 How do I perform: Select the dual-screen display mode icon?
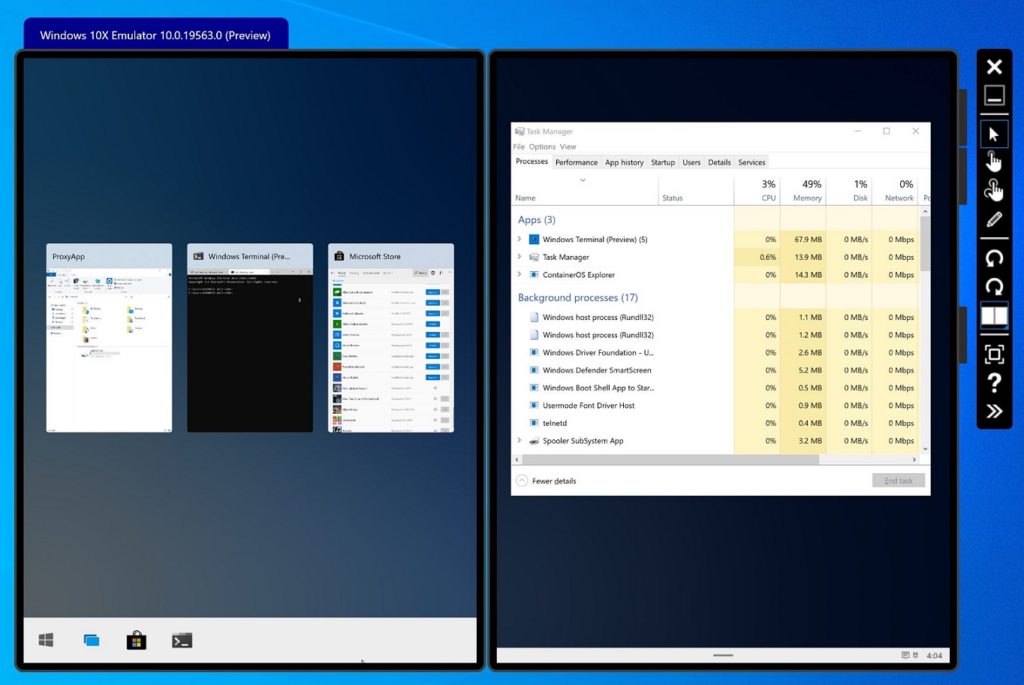pos(993,315)
